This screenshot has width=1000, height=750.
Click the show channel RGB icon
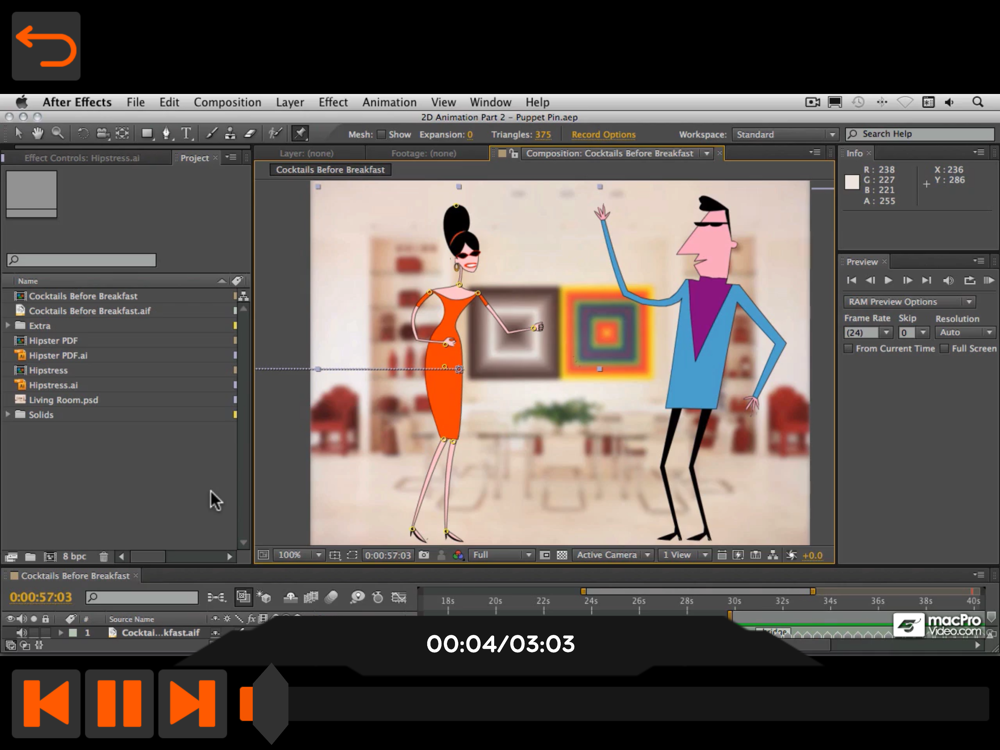click(x=458, y=555)
